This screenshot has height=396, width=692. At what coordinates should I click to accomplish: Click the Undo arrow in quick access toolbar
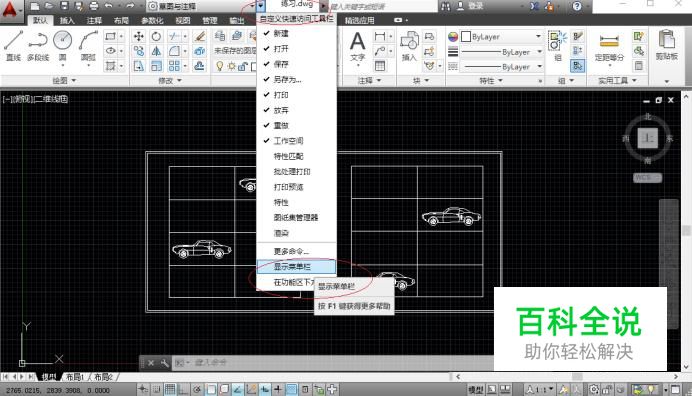pos(108,6)
